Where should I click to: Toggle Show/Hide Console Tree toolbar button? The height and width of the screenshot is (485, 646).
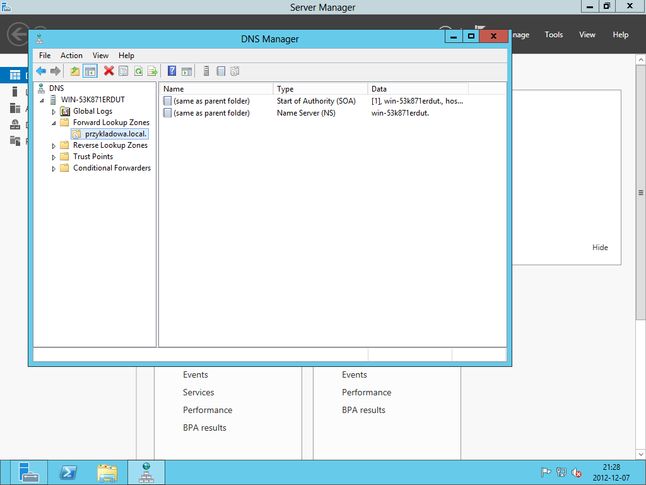(90, 71)
